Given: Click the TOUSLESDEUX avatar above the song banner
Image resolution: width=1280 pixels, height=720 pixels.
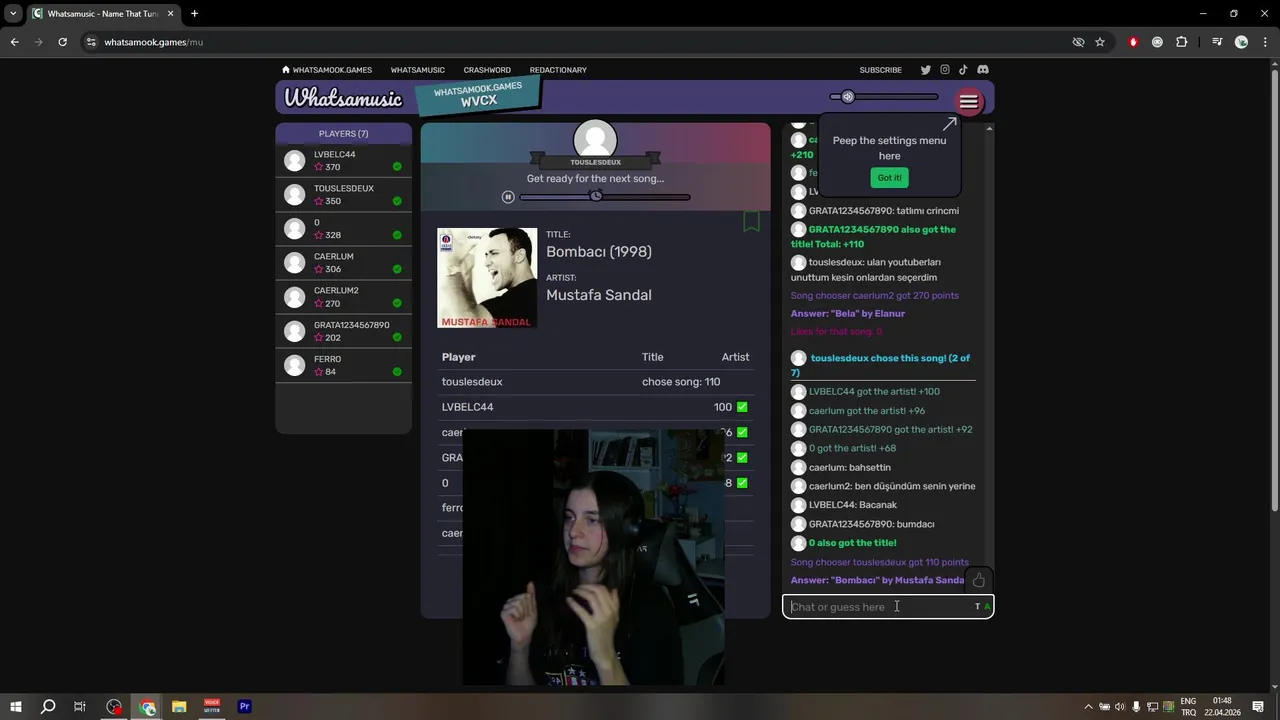Looking at the screenshot, I should (595, 141).
